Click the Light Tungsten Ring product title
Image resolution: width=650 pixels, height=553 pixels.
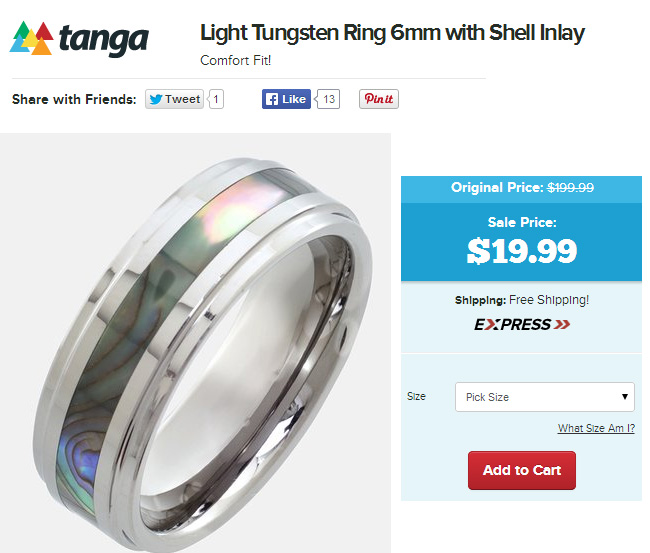point(392,33)
